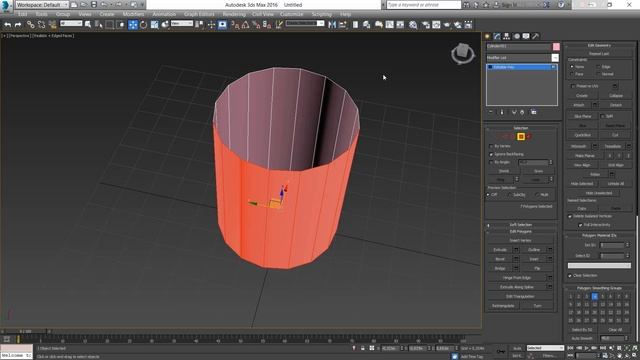Toggle the By Angle checkbox

491,162
